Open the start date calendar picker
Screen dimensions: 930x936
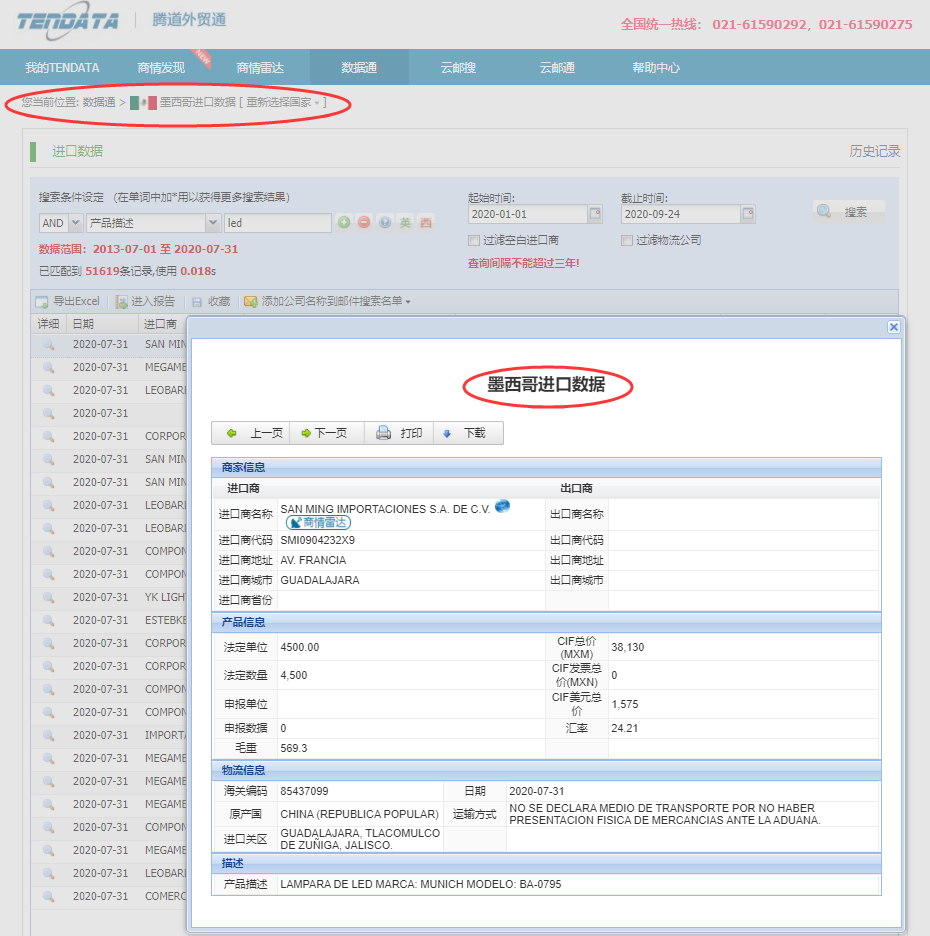pos(595,214)
